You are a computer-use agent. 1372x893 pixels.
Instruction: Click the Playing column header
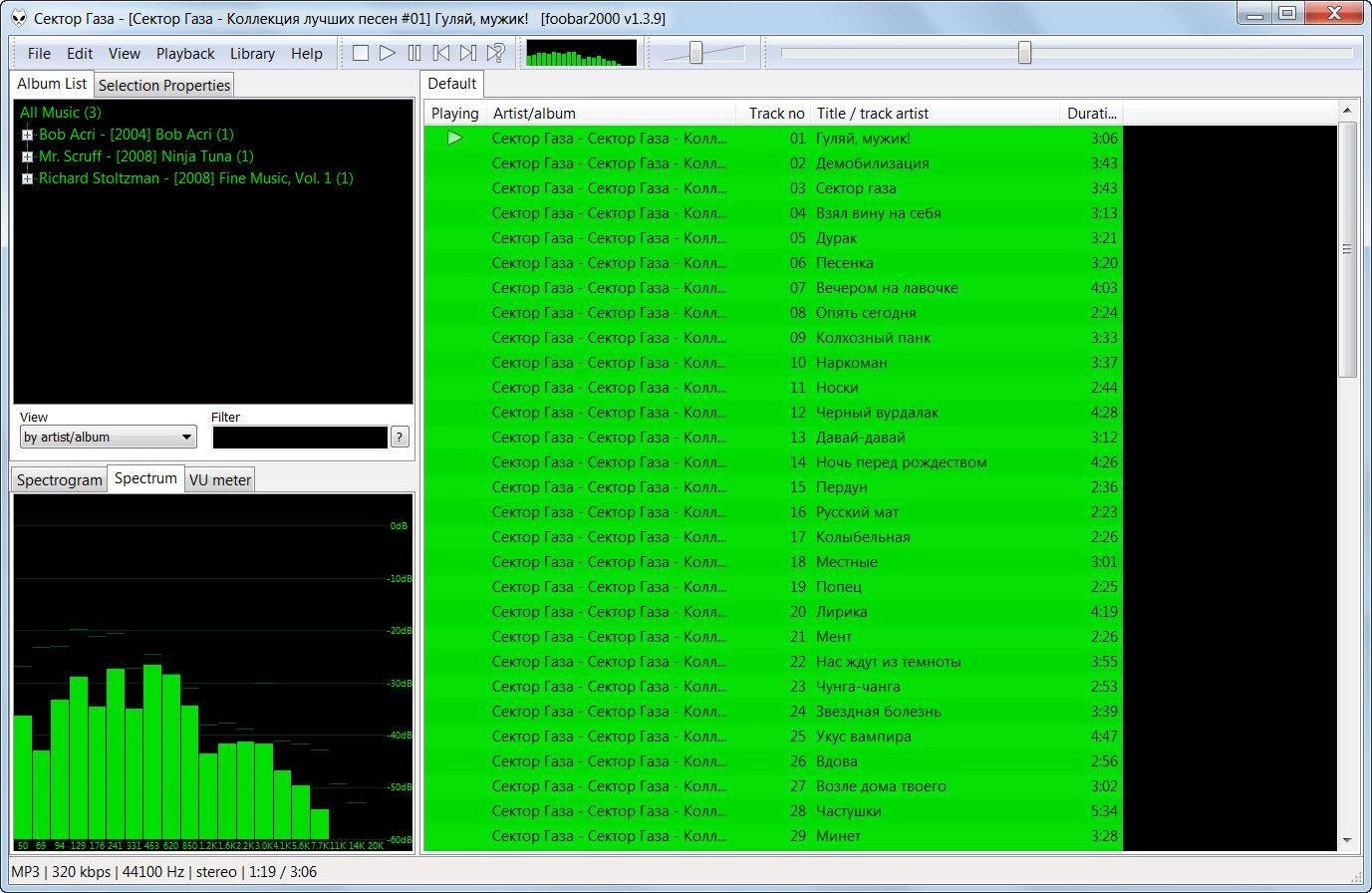click(x=455, y=114)
